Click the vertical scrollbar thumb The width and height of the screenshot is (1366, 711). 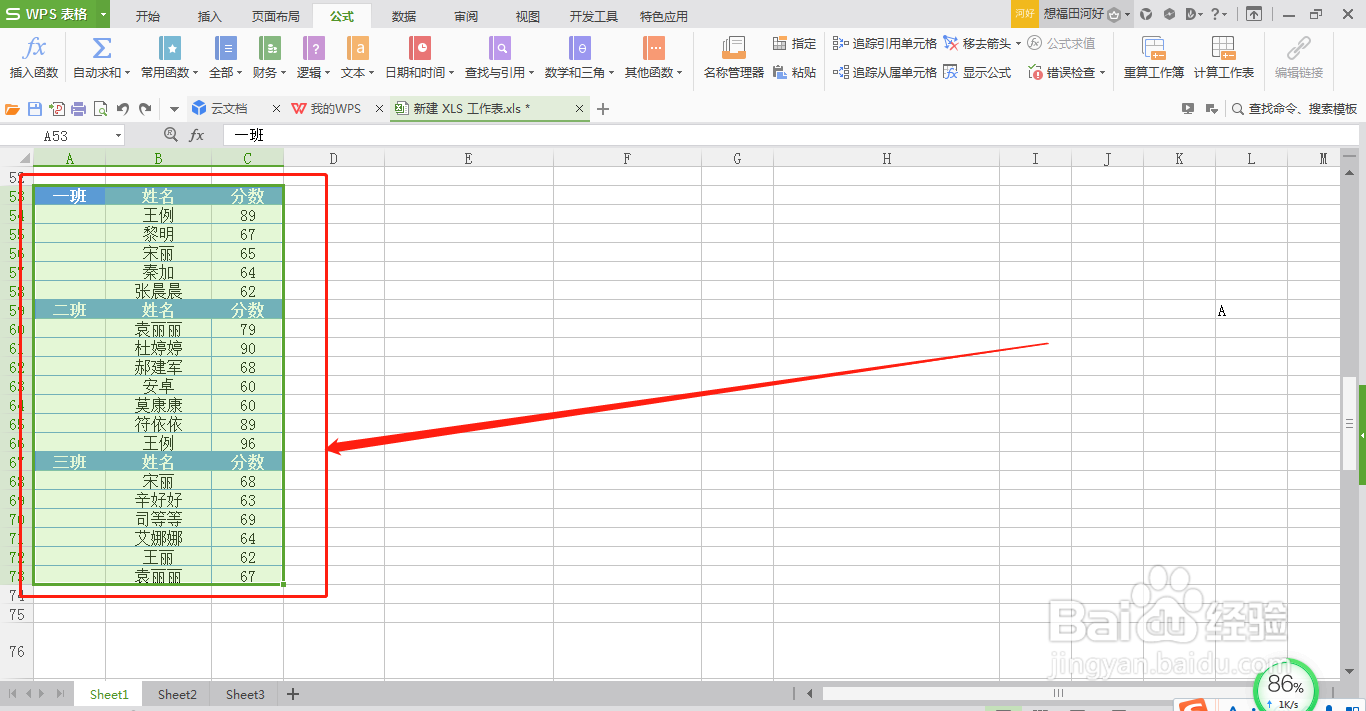[x=1349, y=422]
